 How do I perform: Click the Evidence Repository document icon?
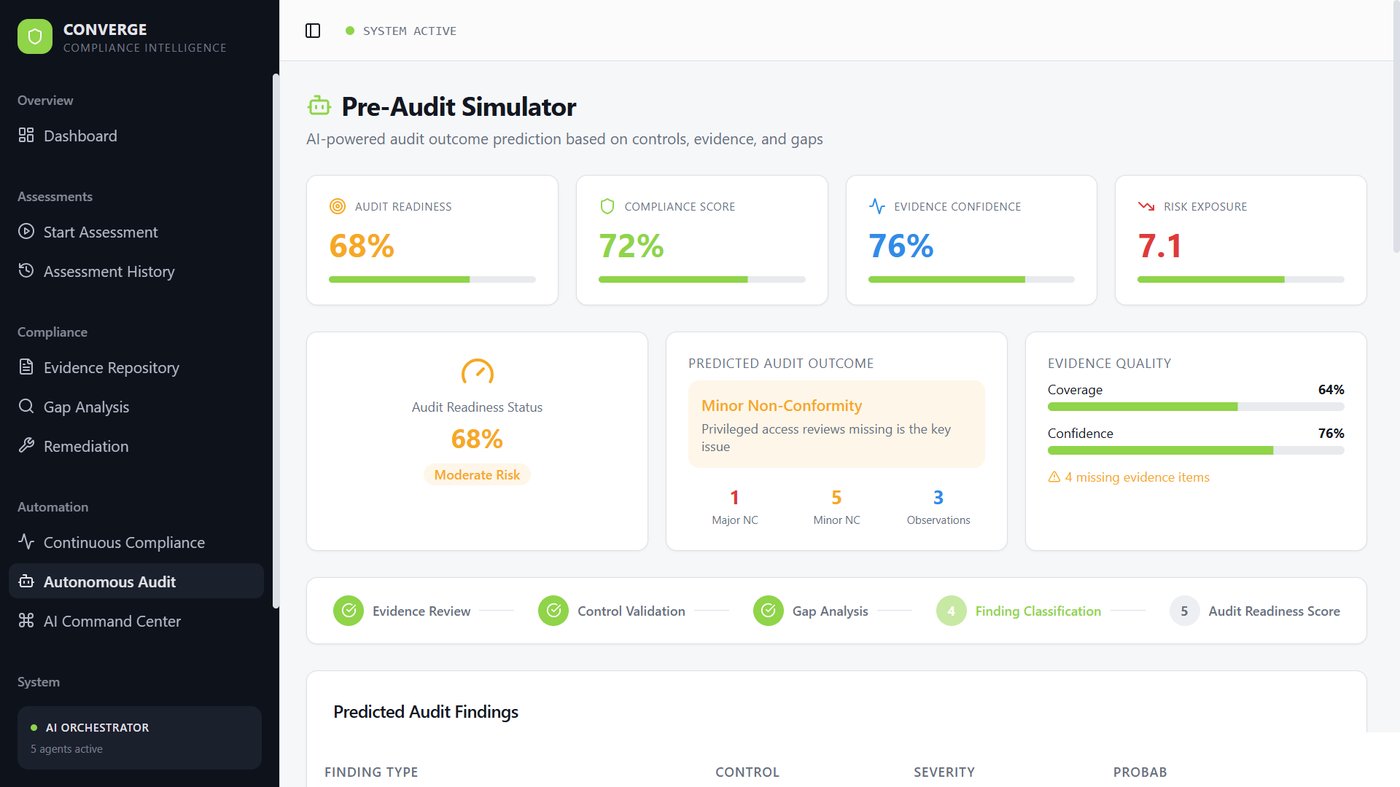click(x=26, y=367)
